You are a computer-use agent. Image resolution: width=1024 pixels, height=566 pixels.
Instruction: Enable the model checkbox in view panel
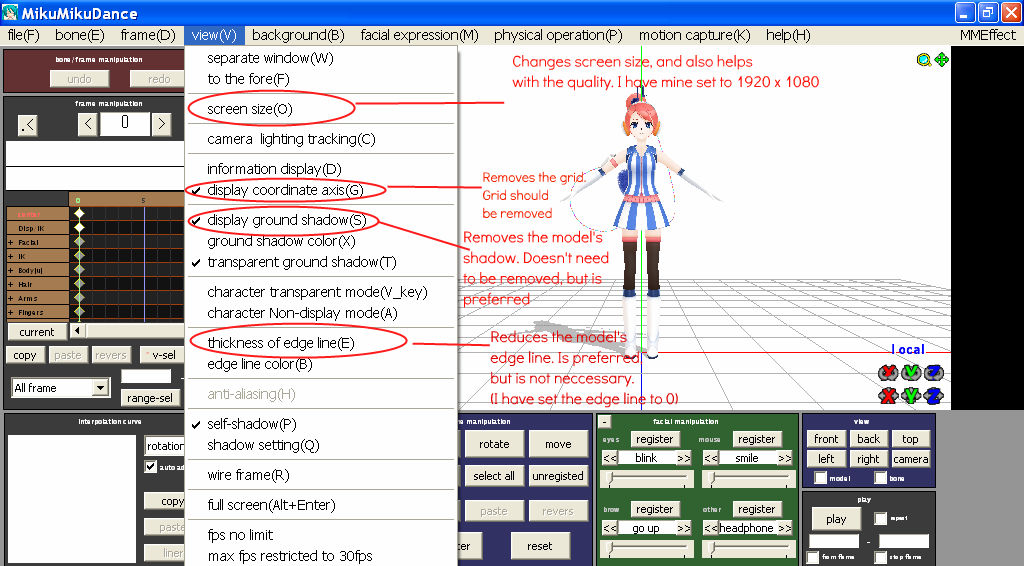(x=820, y=478)
